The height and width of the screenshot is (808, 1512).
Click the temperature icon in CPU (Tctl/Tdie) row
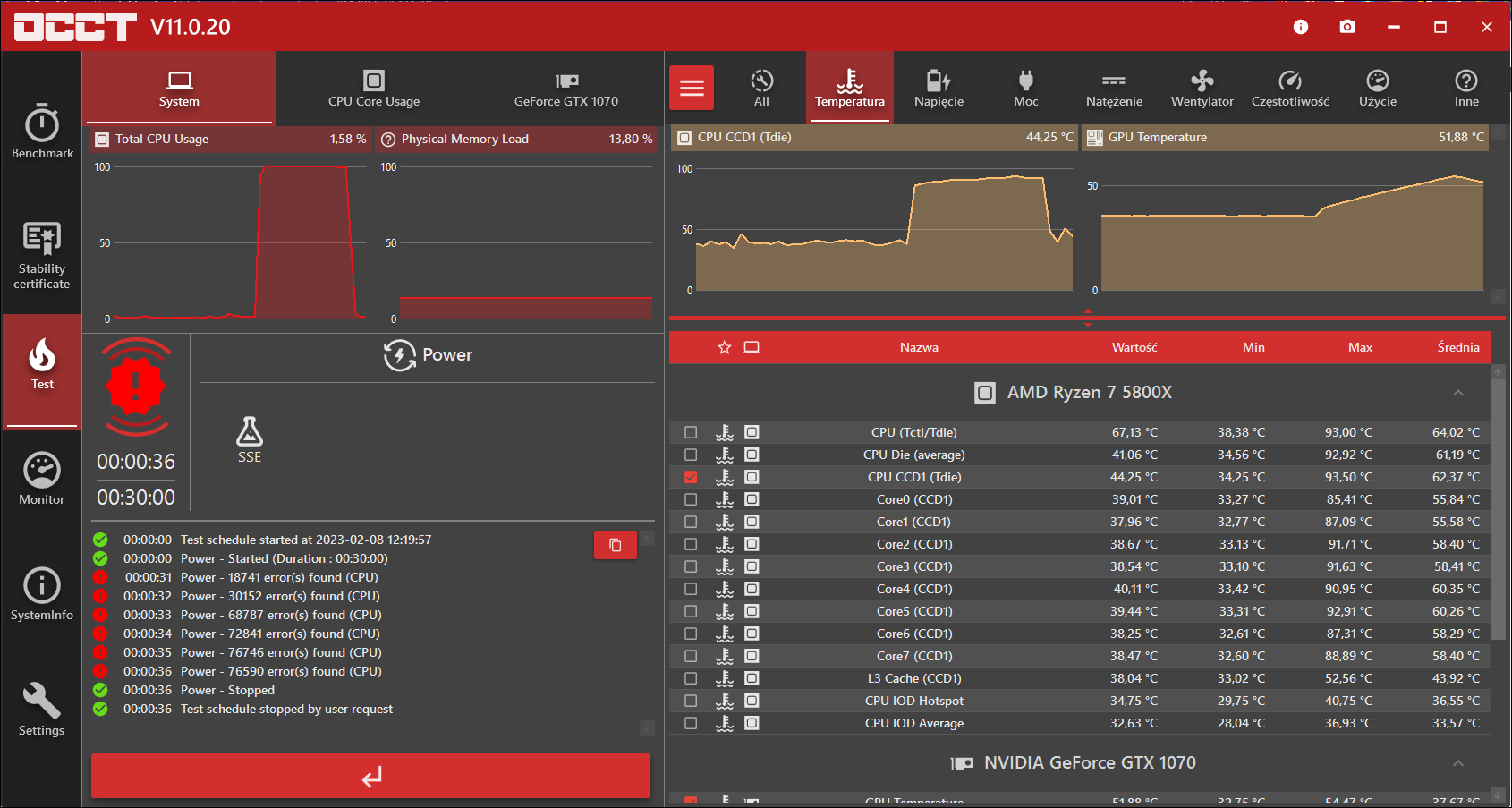point(725,432)
